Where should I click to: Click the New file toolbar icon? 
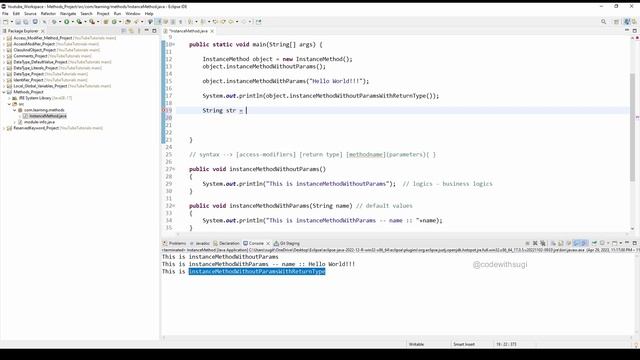tap(5, 22)
